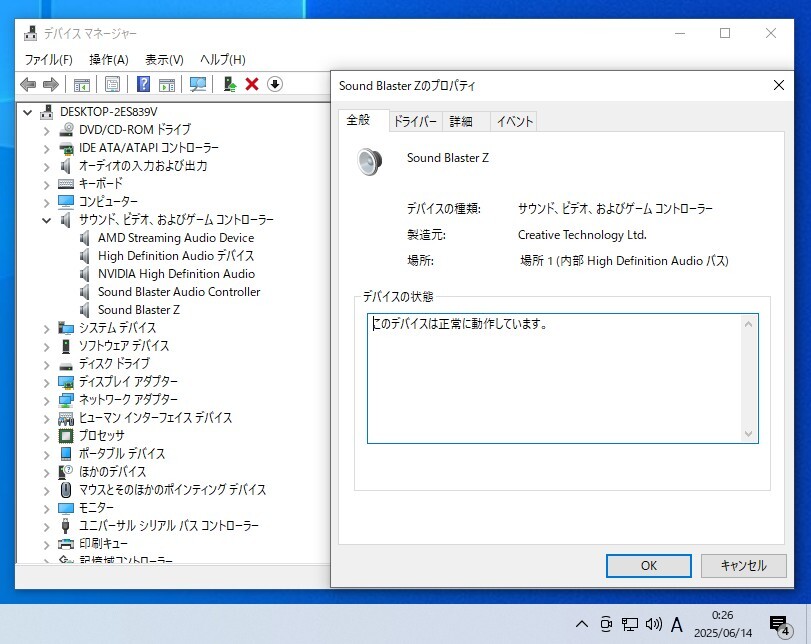Click the ディスプレイ アダプター icon

tap(66, 382)
